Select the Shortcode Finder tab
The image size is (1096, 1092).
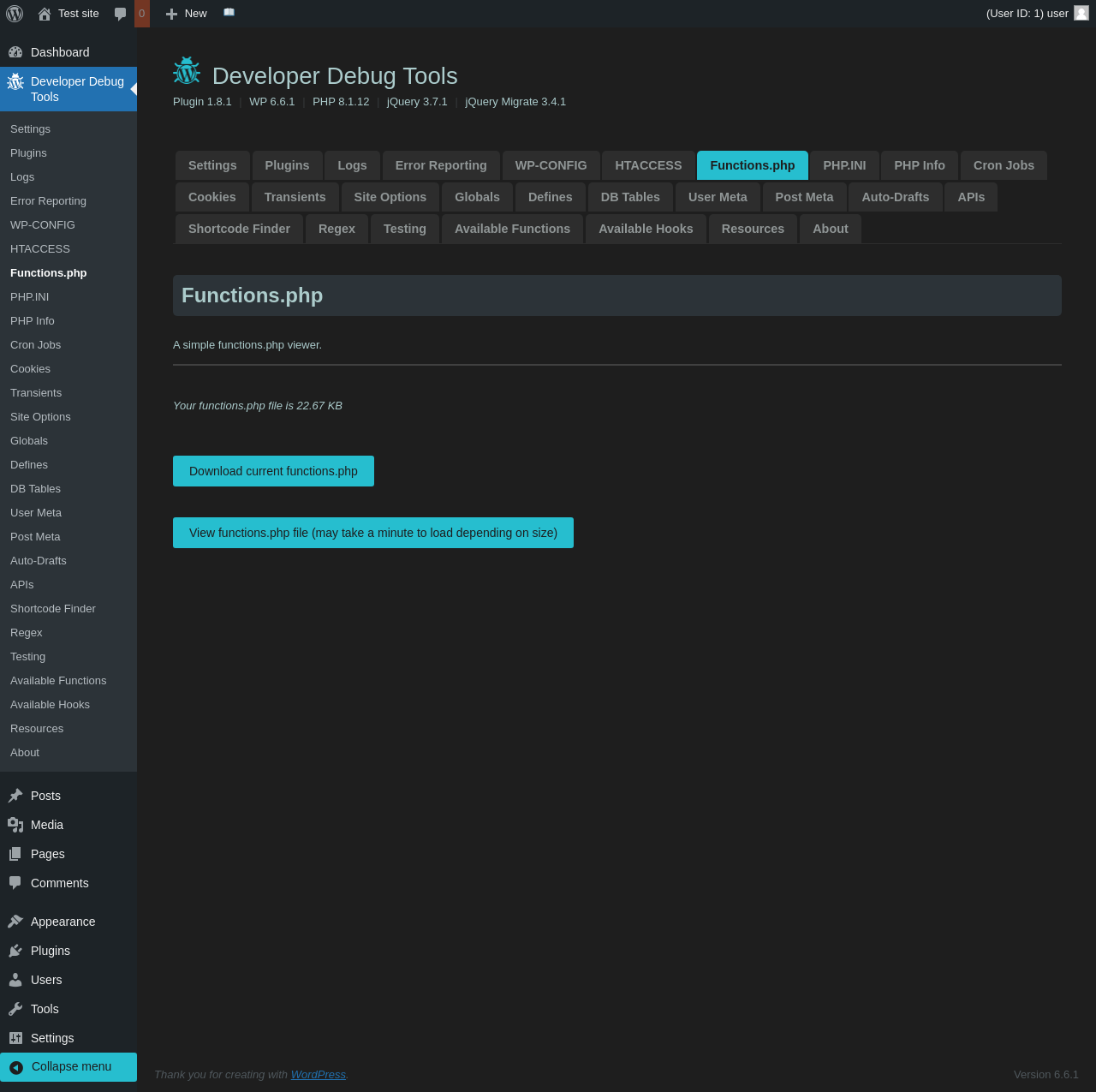(239, 229)
